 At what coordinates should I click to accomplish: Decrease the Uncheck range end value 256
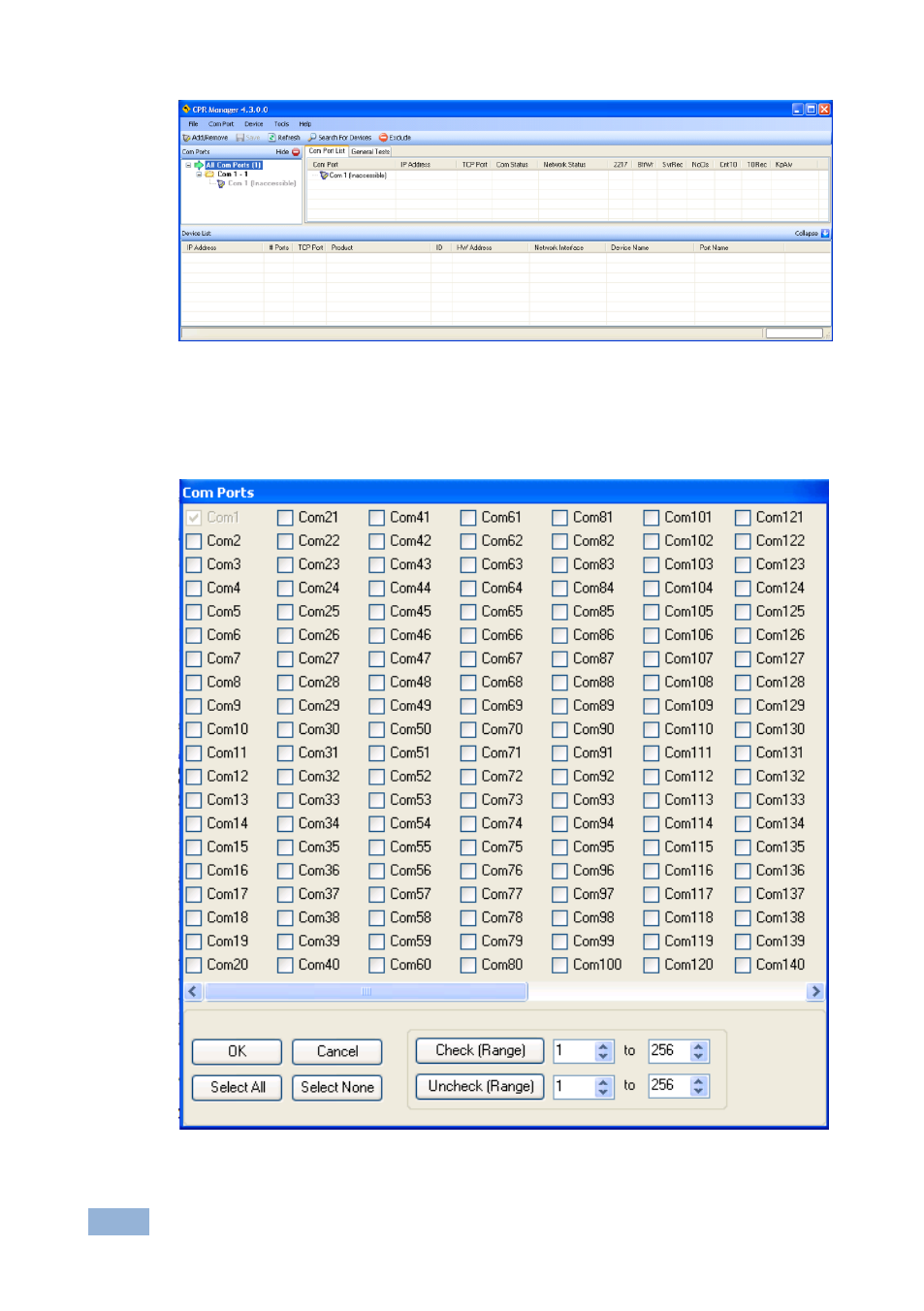coord(699,1093)
